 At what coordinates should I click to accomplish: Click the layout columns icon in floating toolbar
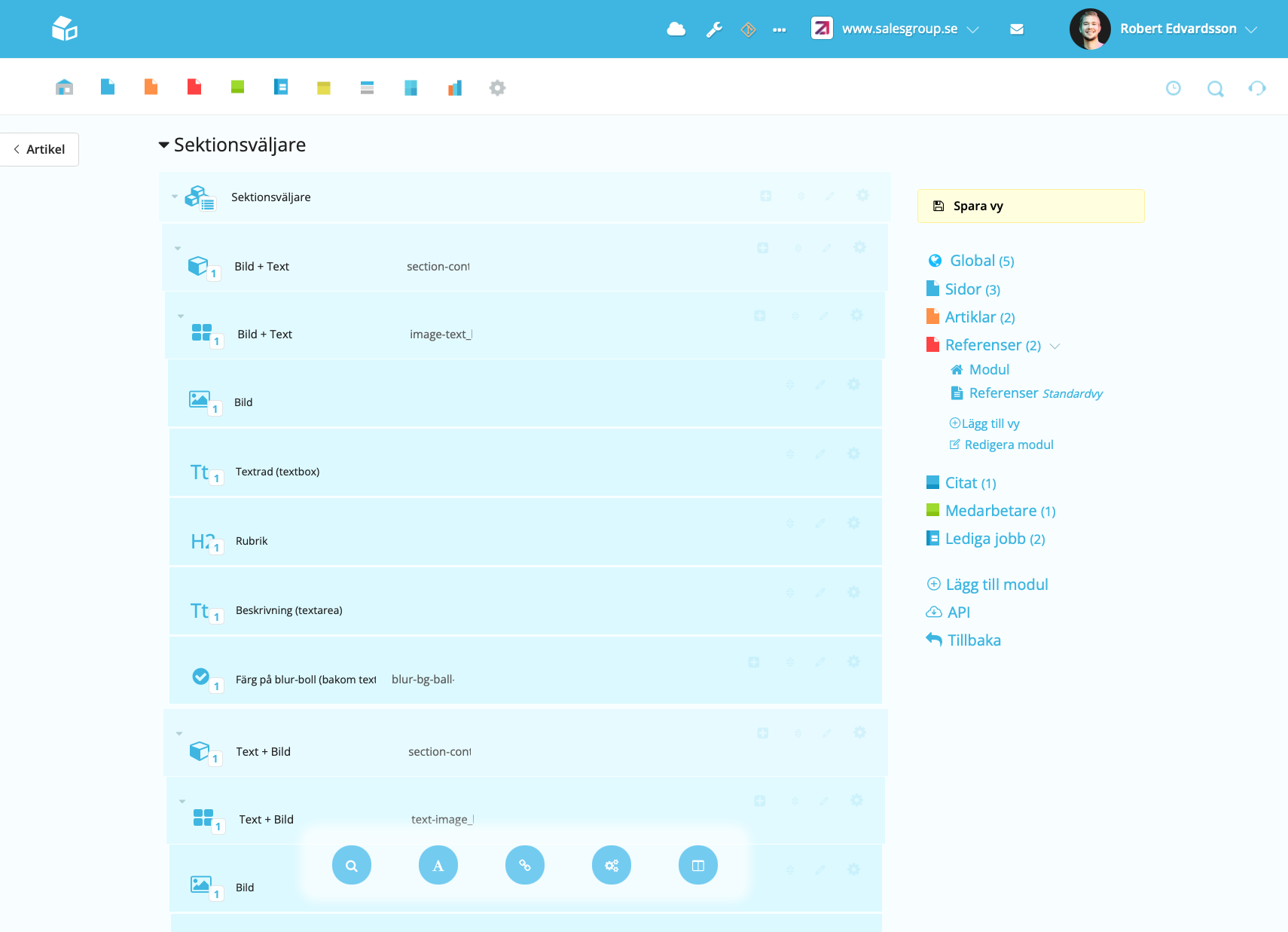(697, 865)
